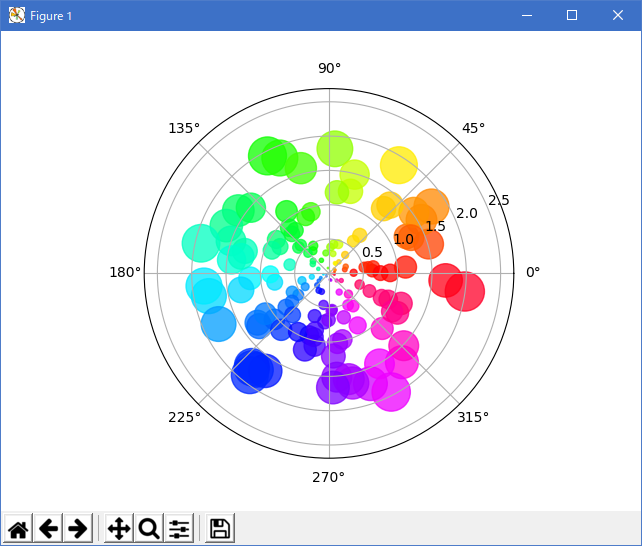The width and height of the screenshot is (642, 546).
Task: Click the 1.5 radial tick label
Action: (x=435, y=226)
